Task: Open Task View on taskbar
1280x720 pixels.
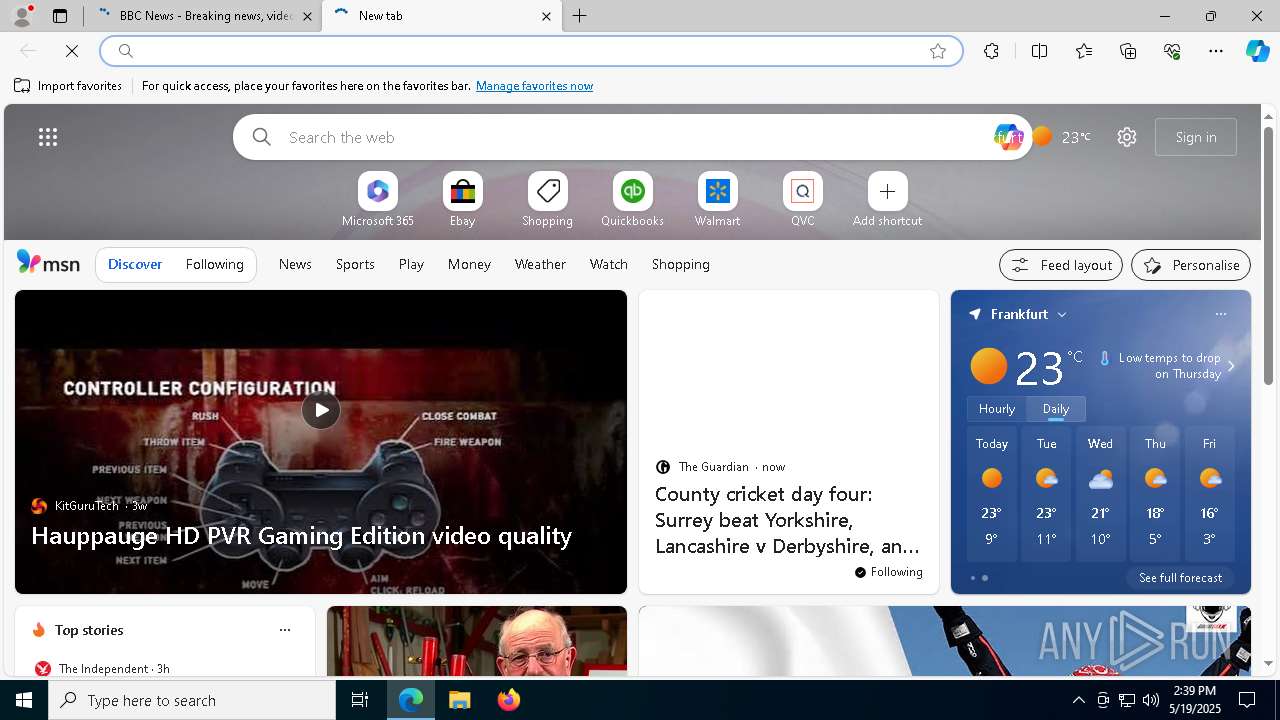Action: pyautogui.click(x=360, y=700)
